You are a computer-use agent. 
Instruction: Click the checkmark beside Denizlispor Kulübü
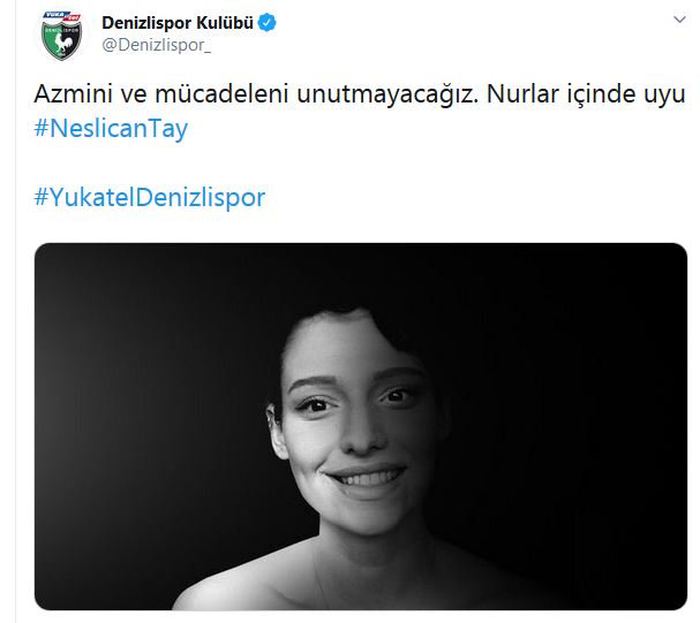click(x=267, y=23)
